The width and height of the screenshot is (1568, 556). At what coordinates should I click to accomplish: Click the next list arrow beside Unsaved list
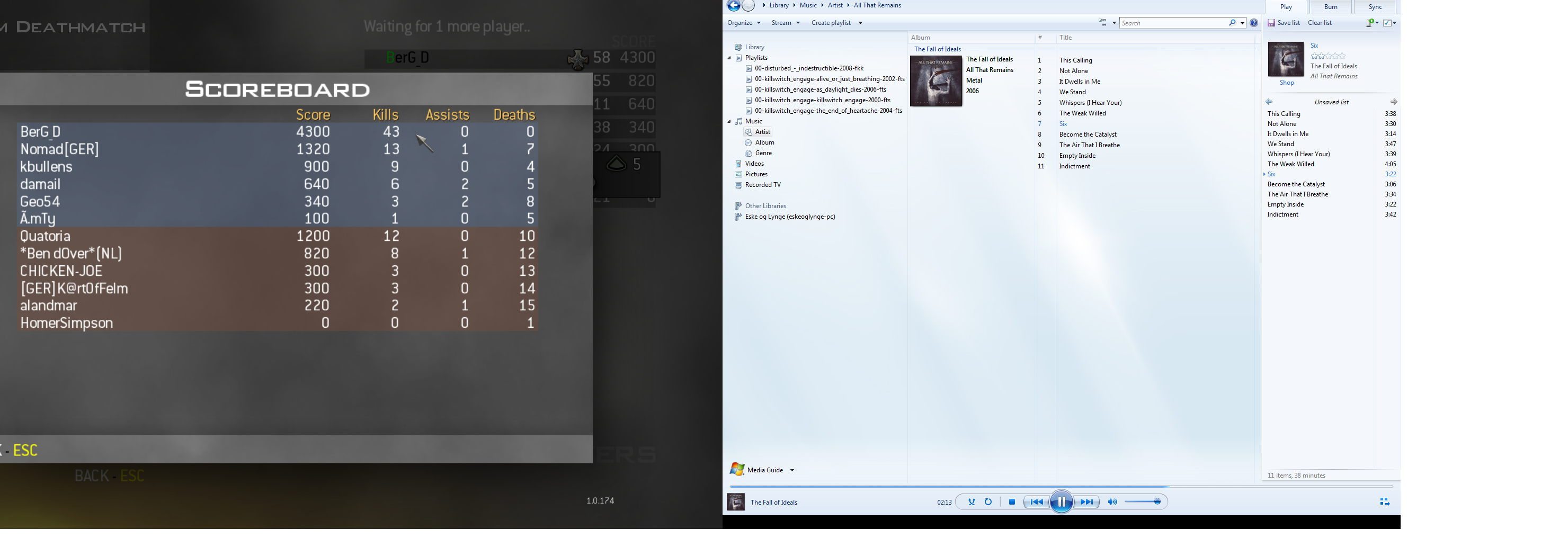click(x=1393, y=102)
